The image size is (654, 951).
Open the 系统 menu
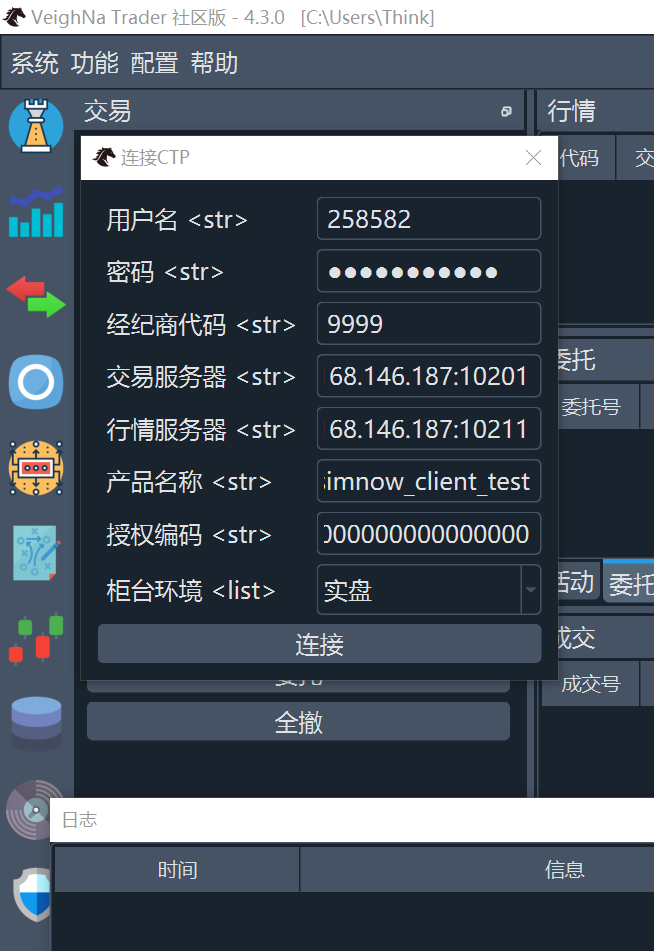[35, 64]
